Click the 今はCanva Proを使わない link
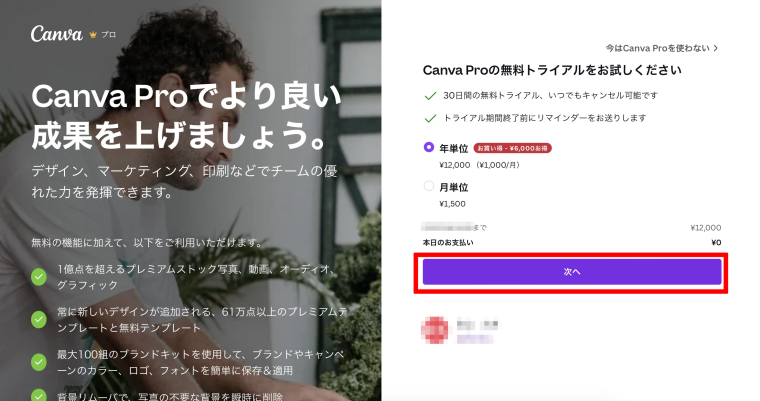 coord(657,48)
